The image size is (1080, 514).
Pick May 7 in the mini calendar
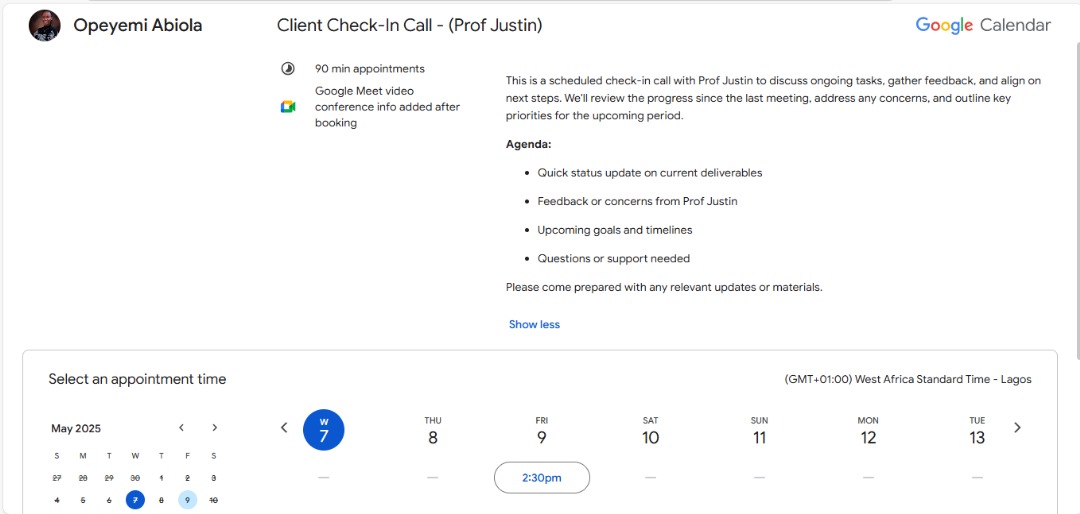coord(135,500)
